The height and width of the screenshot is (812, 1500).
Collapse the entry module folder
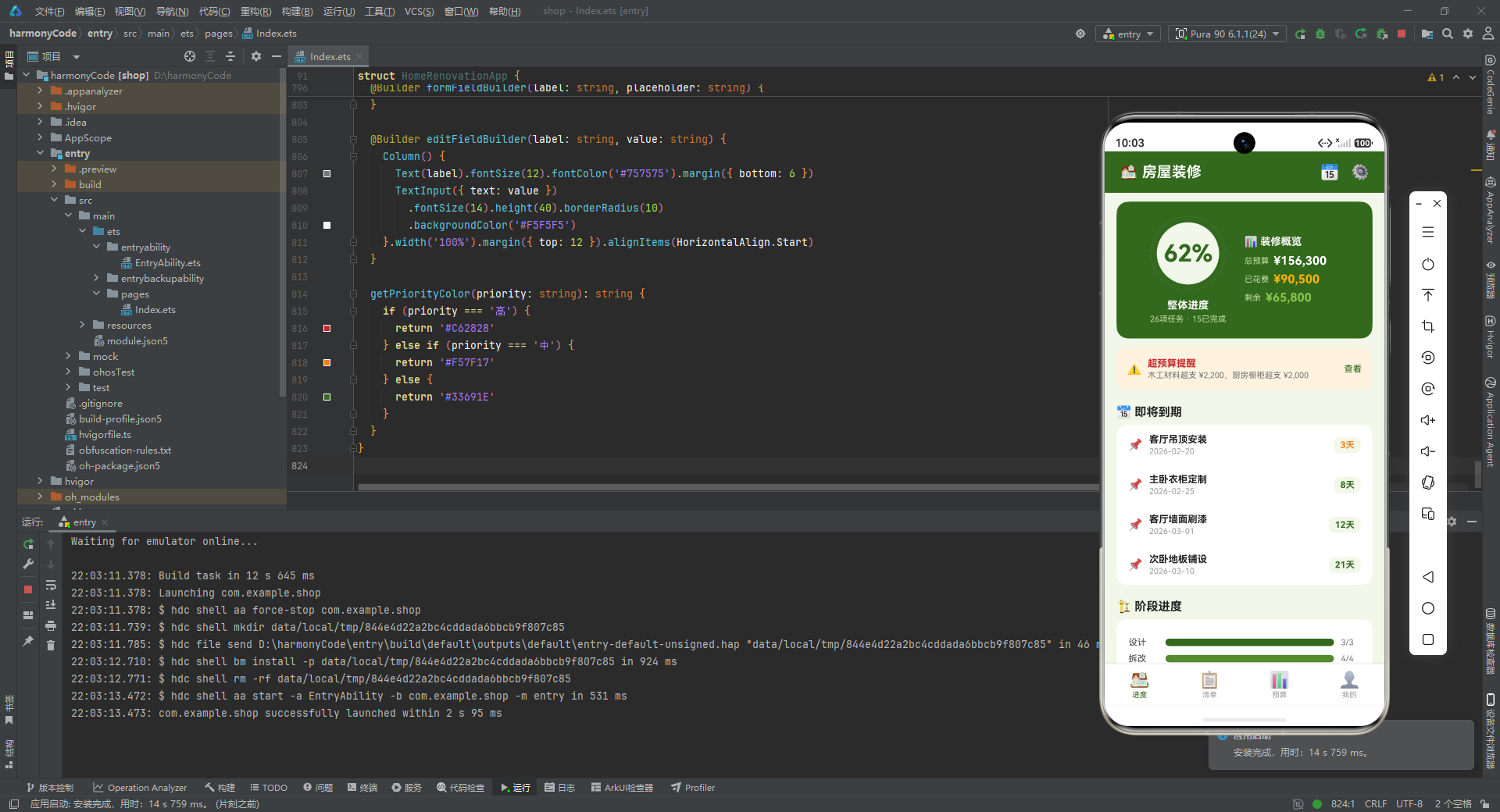tap(40, 153)
